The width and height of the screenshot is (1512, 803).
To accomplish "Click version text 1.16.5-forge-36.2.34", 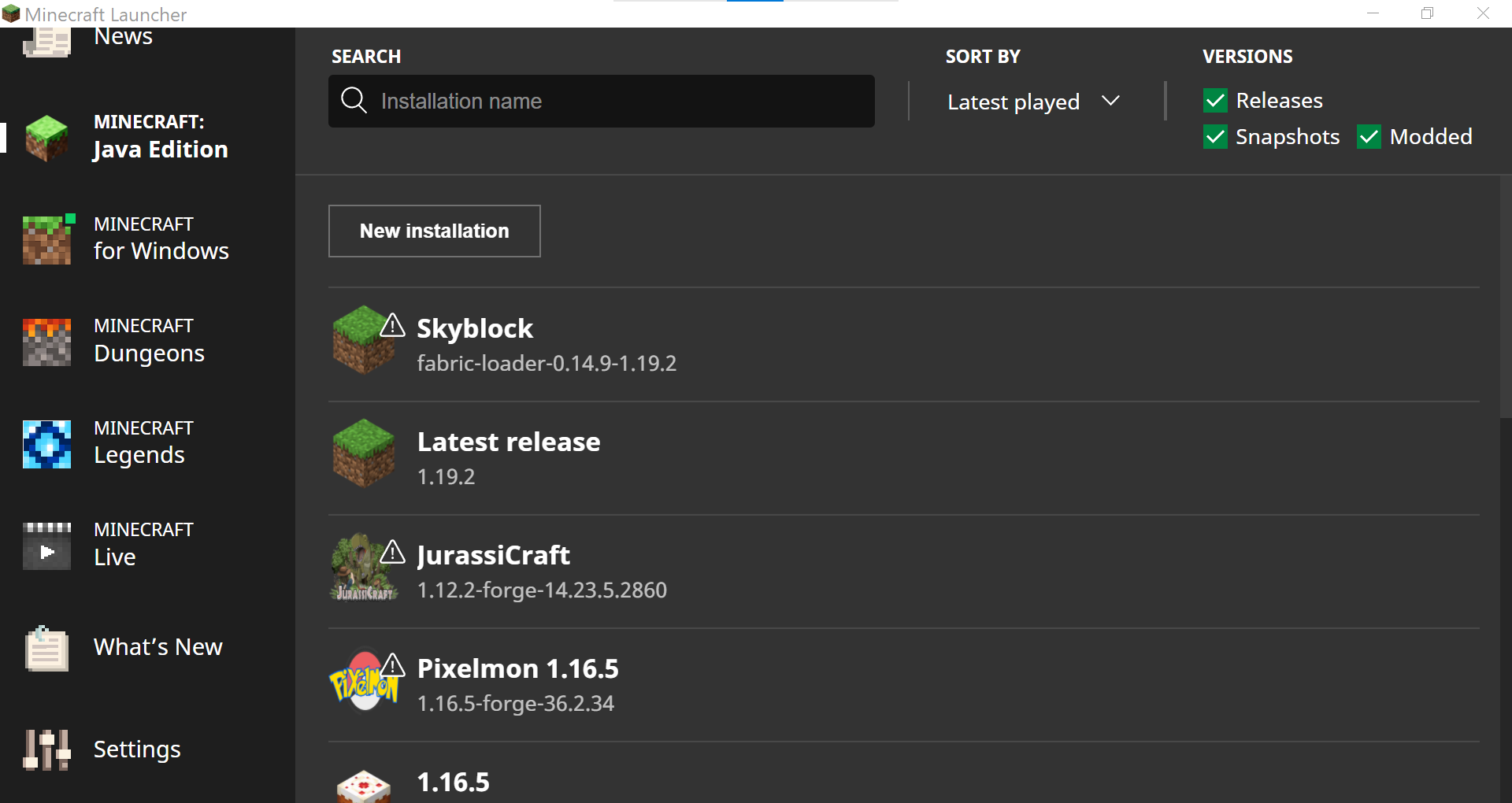I will [516, 703].
